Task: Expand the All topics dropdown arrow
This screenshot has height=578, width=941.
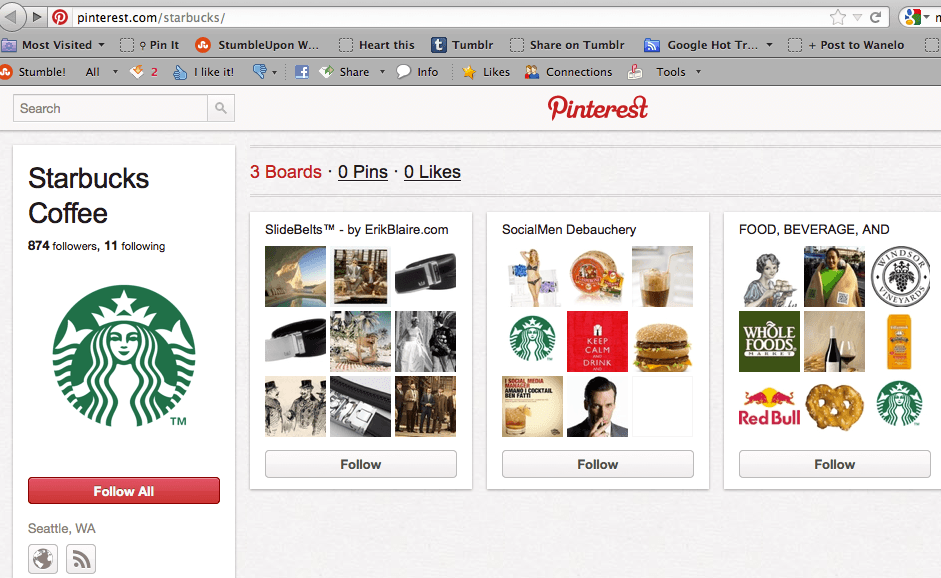Action: click(115, 72)
